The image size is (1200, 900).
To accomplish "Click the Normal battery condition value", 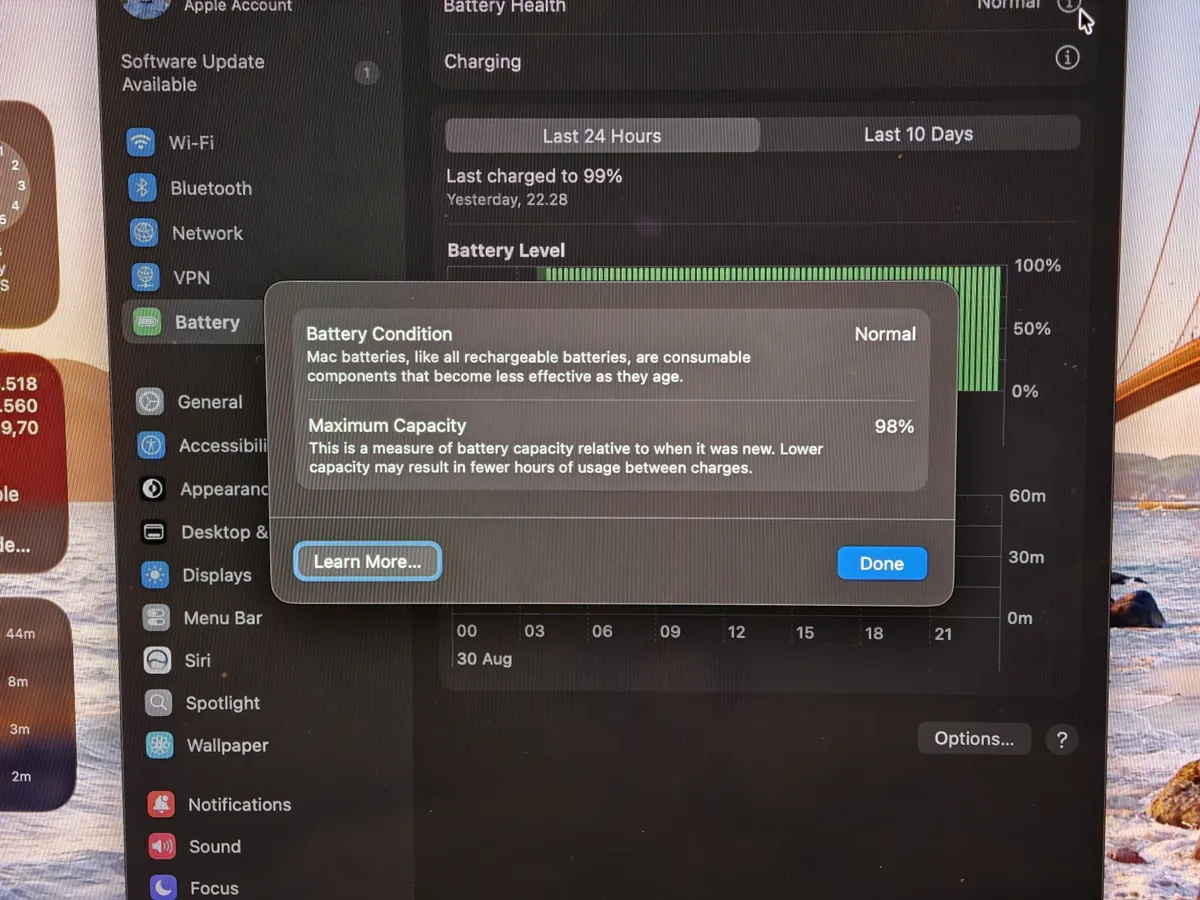I will point(885,334).
